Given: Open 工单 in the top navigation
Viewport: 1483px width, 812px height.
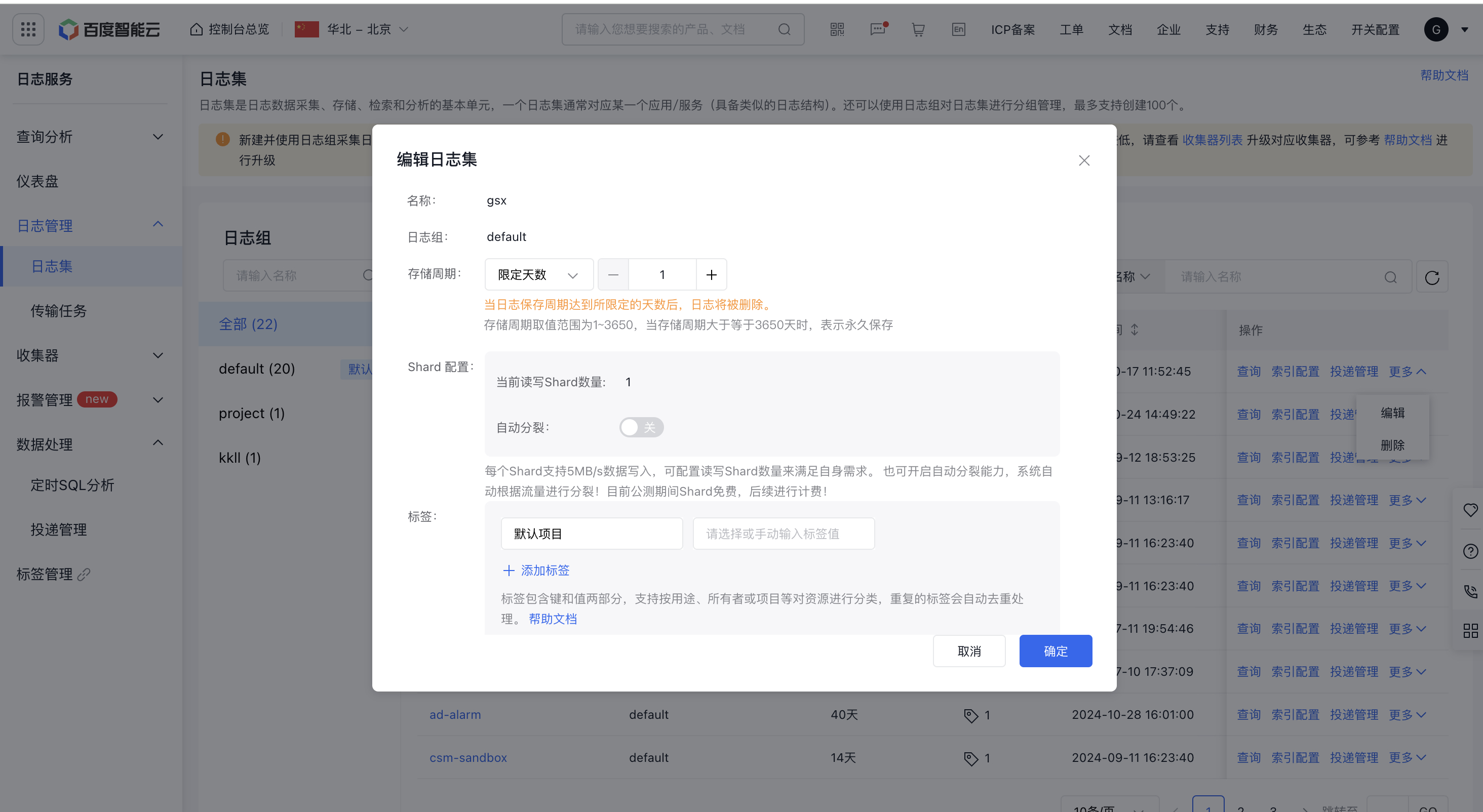Looking at the screenshot, I should [1071, 29].
